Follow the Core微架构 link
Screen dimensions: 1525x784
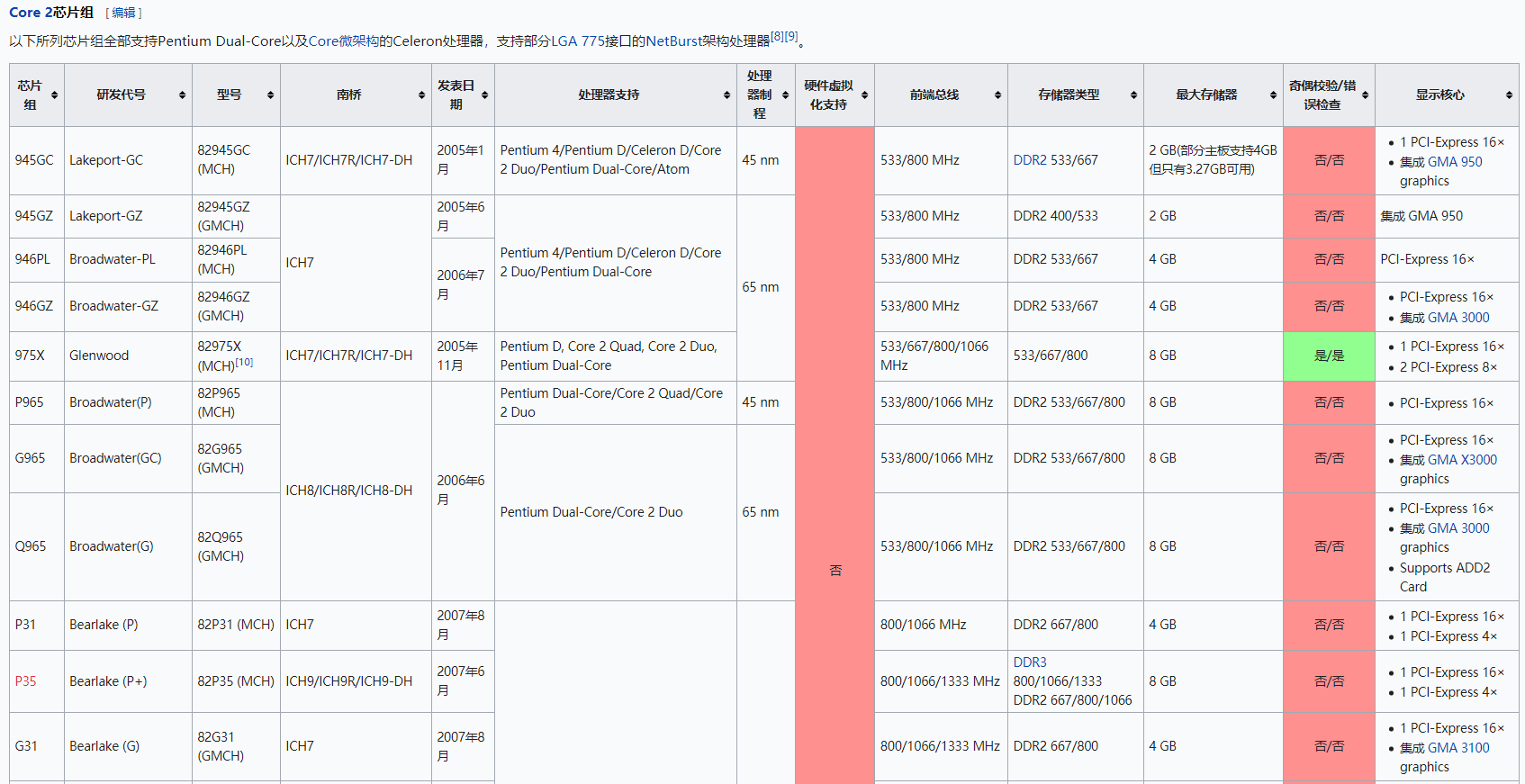pyautogui.click(x=343, y=41)
